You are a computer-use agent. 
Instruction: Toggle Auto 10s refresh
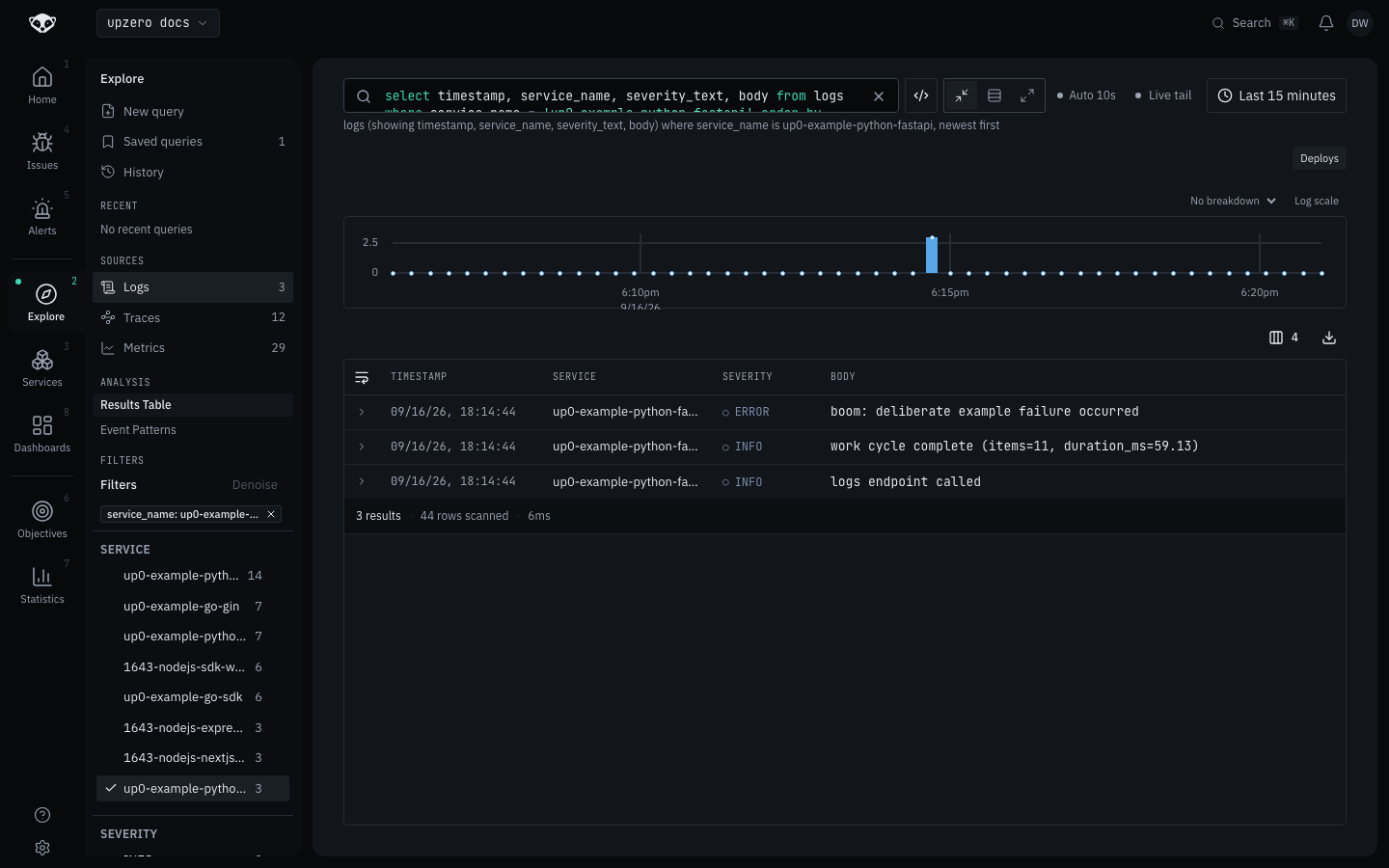click(1086, 95)
